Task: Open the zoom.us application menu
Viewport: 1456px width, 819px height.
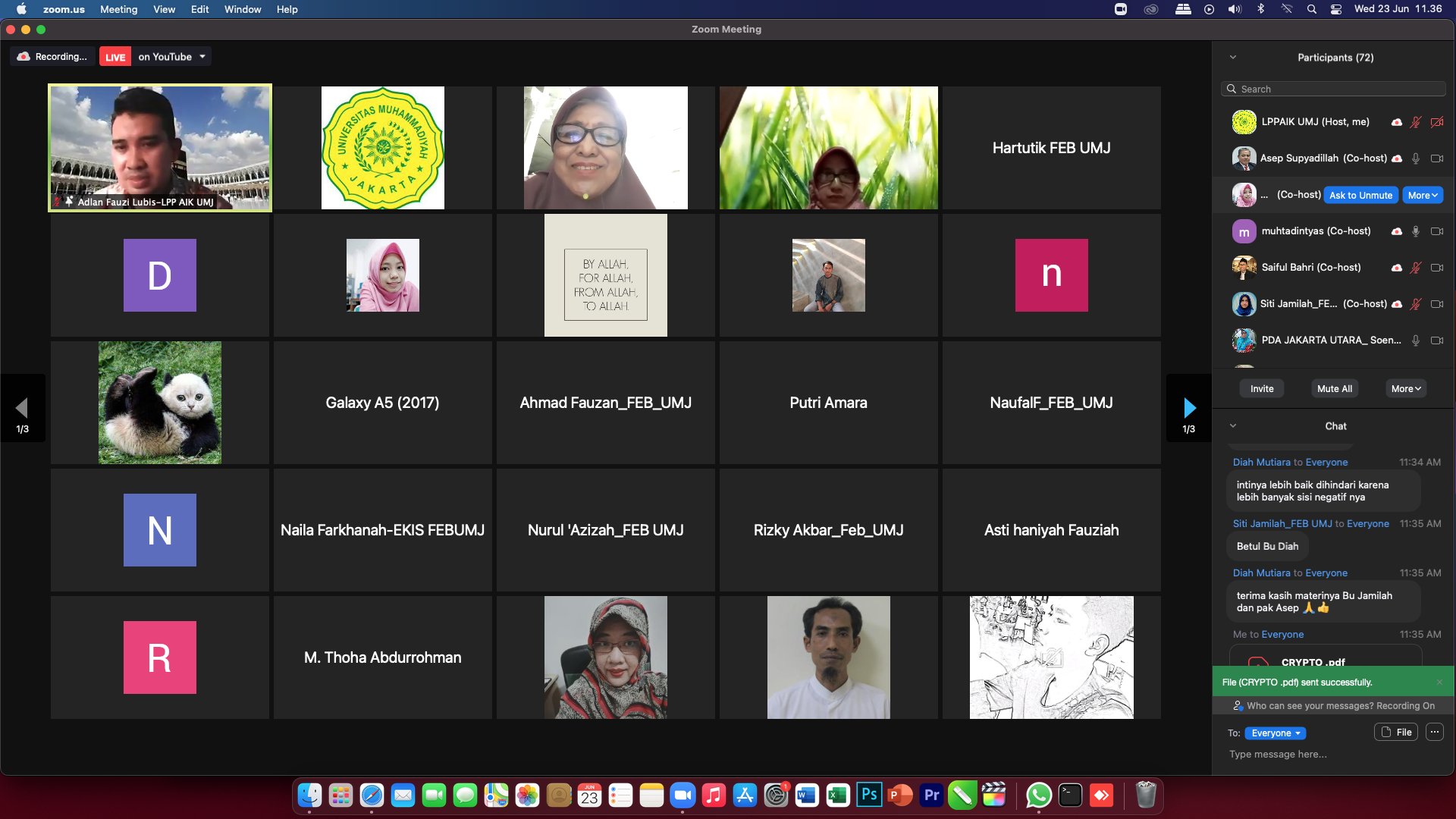Action: (x=64, y=9)
